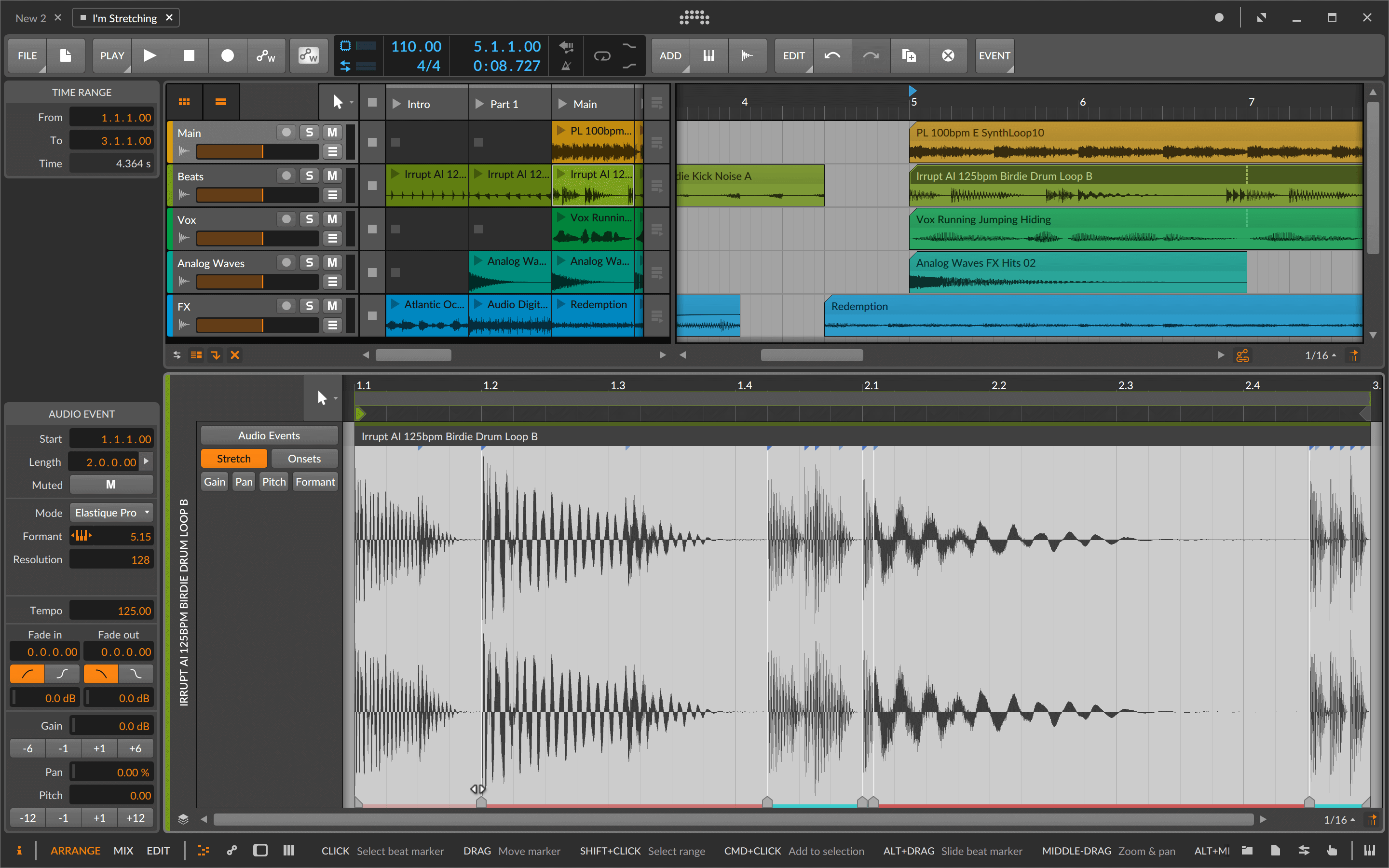Open the EDIT menu

(x=794, y=55)
